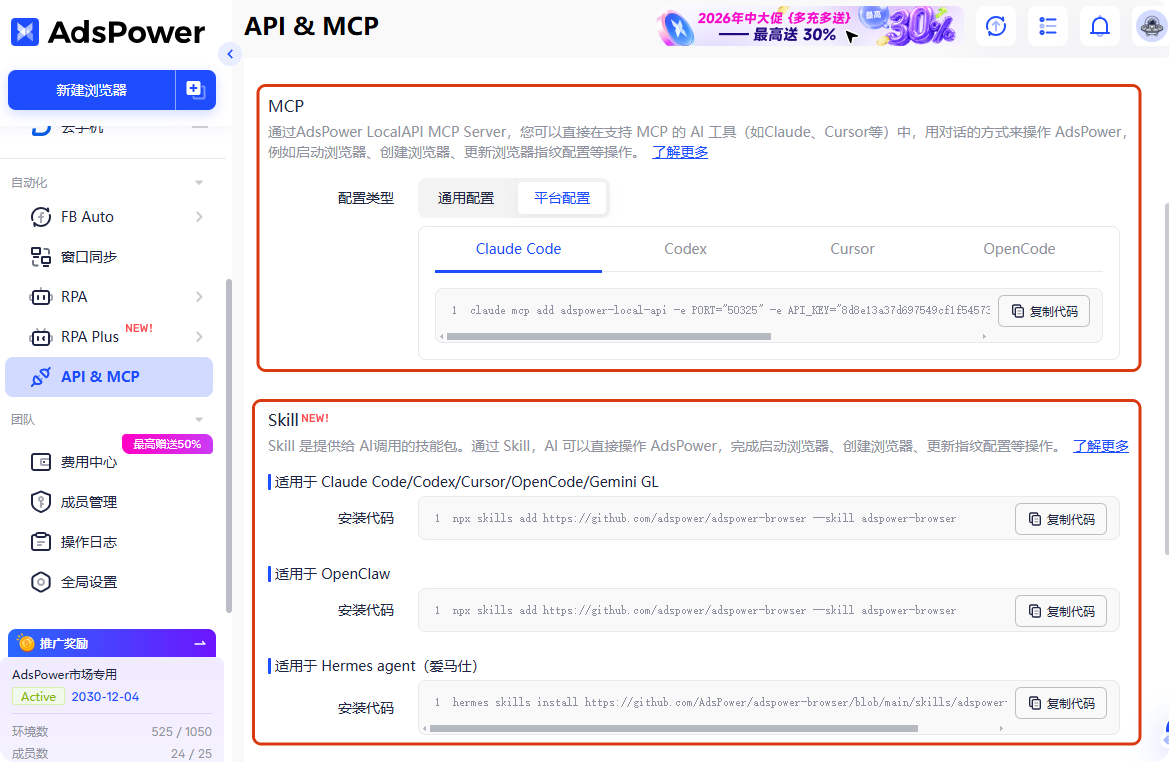
Task: Click the 推广奖励 coin icon
Action: point(26,643)
